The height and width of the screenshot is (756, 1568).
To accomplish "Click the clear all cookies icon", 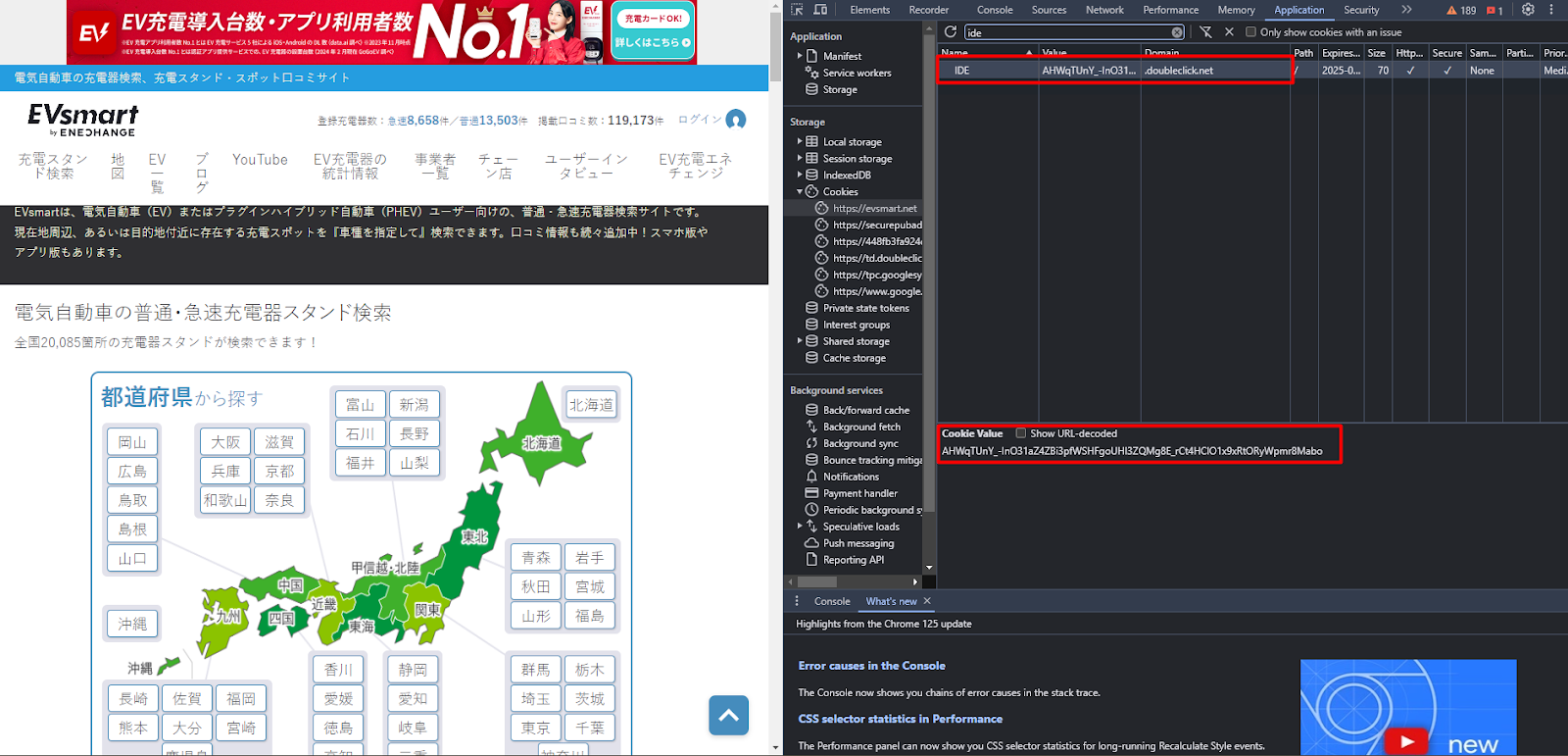I will (1206, 32).
